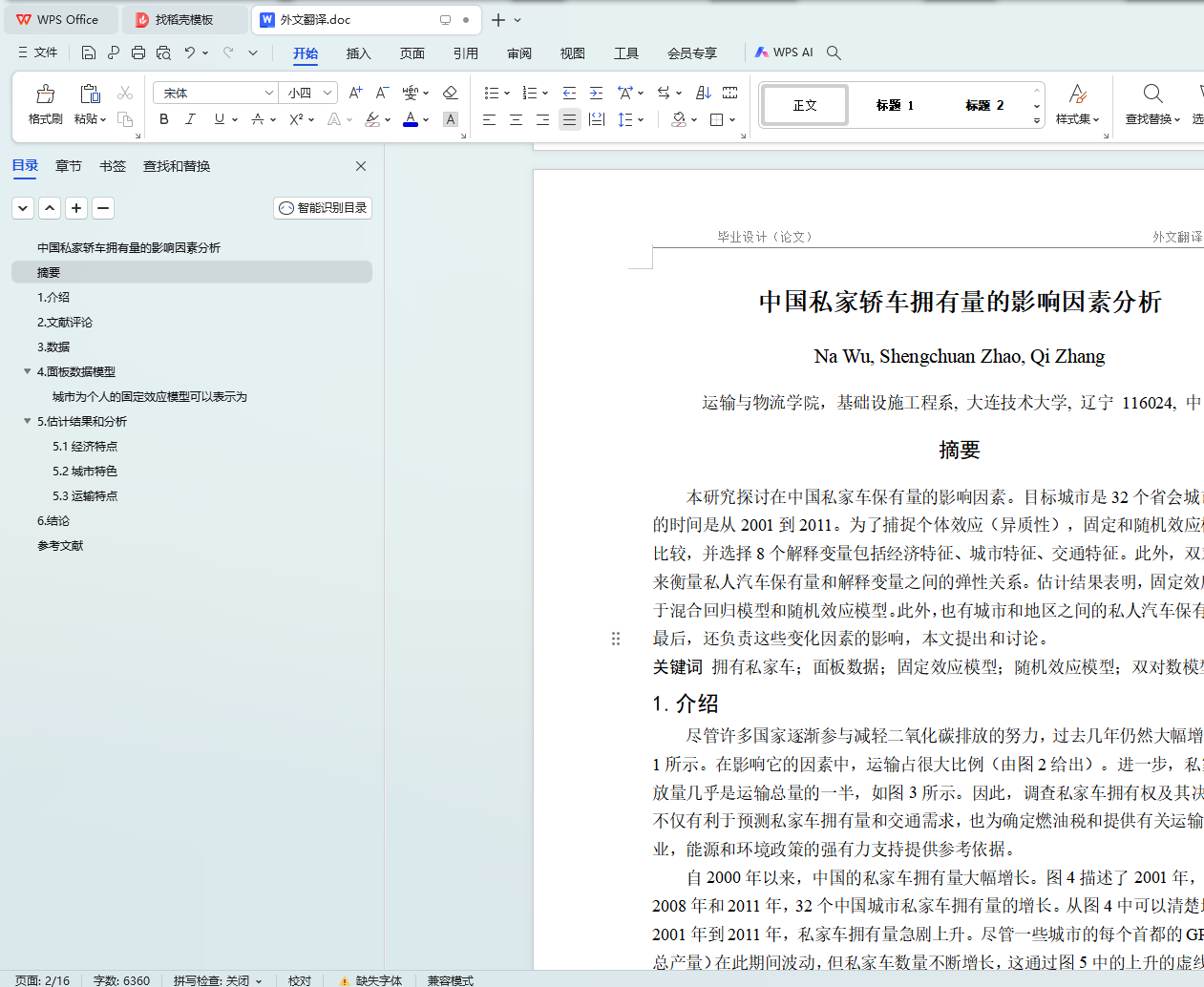Click the print icon in quick toolbar
Viewport: 1204px width, 987px height.
[x=138, y=52]
